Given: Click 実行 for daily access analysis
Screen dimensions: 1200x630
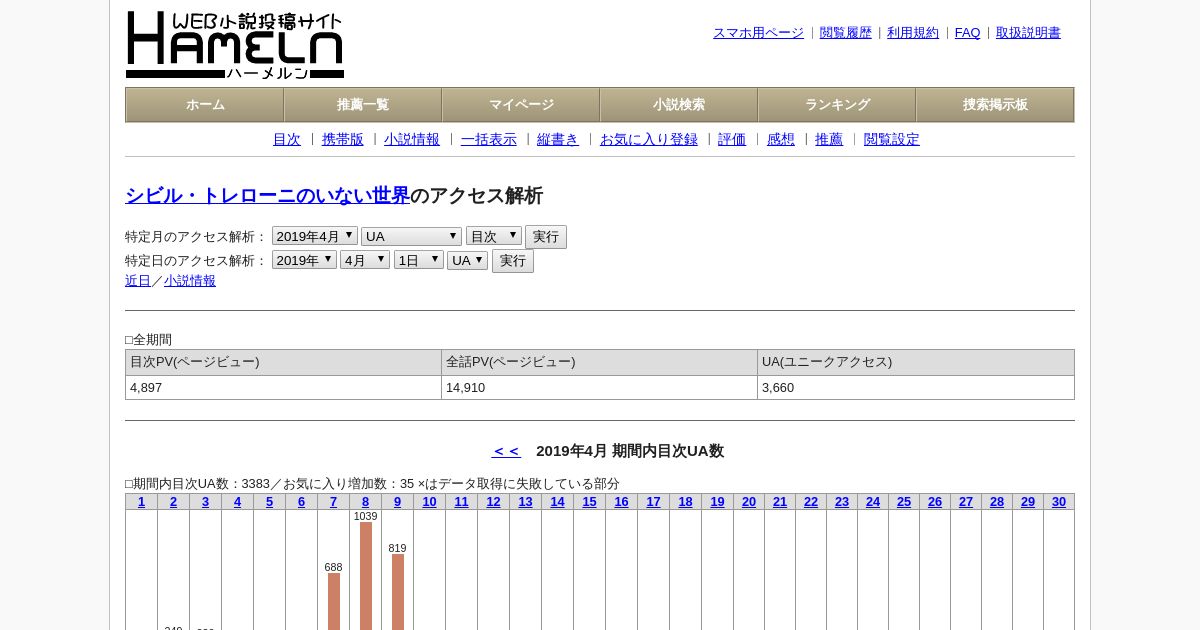Looking at the screenshot, I should click(513, 261).
